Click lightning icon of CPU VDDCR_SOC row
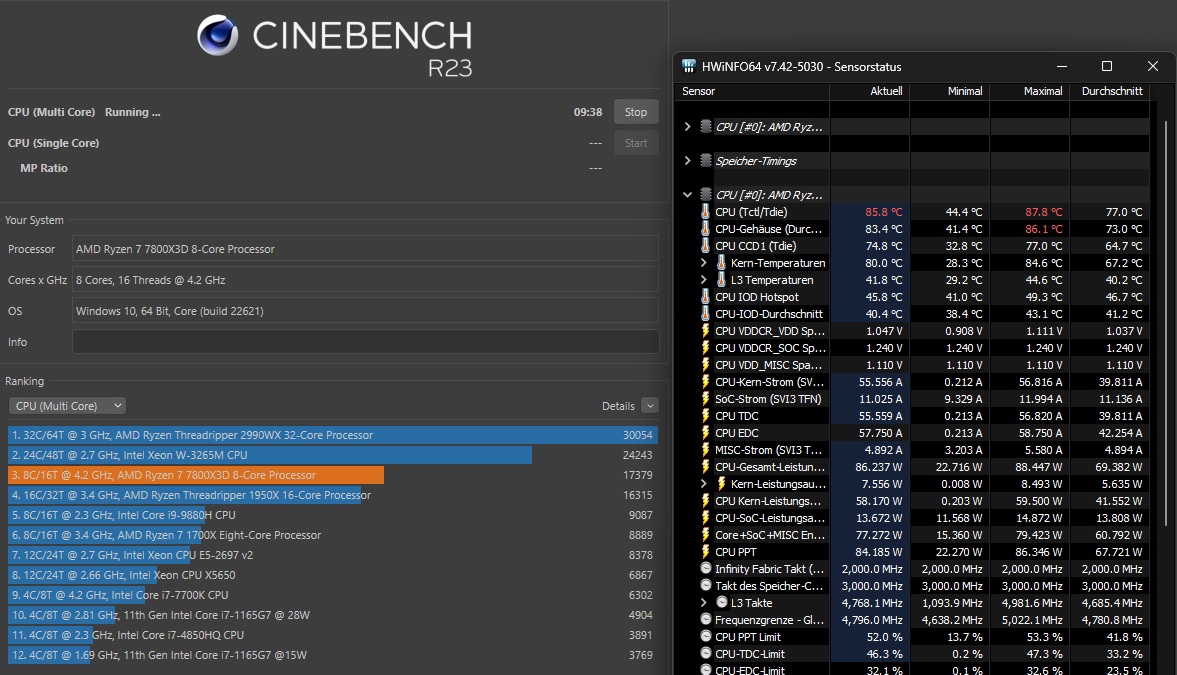 [706, 348]
